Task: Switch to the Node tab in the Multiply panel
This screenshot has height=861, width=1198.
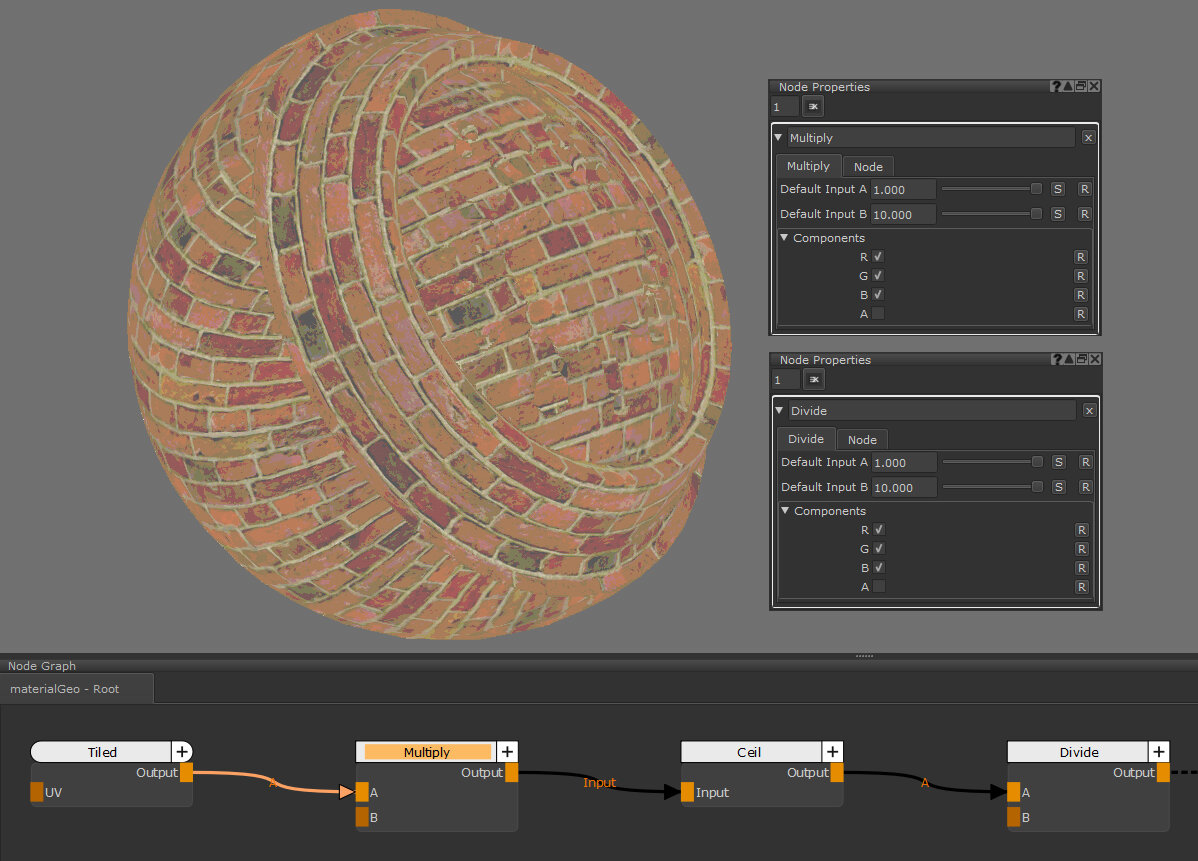Action: 867,167
